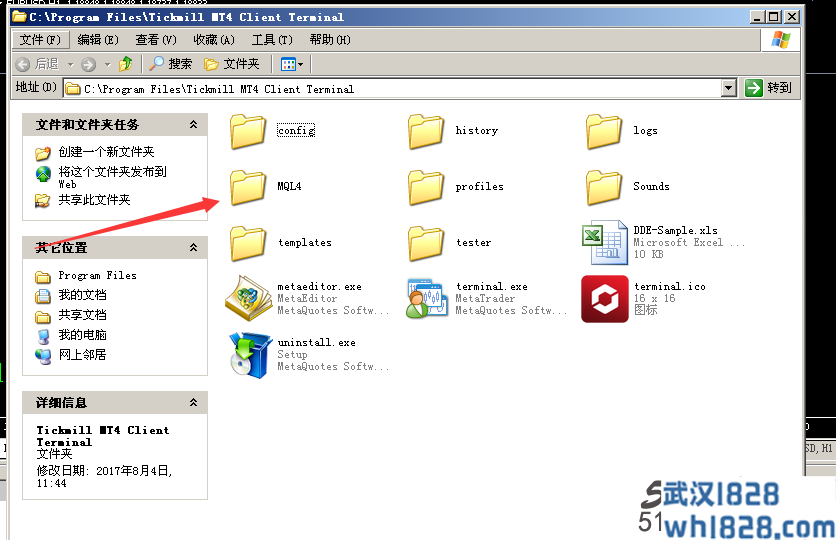836x540 pixels.
Task: Click the Views icon in toolbar
Action: 288,65
